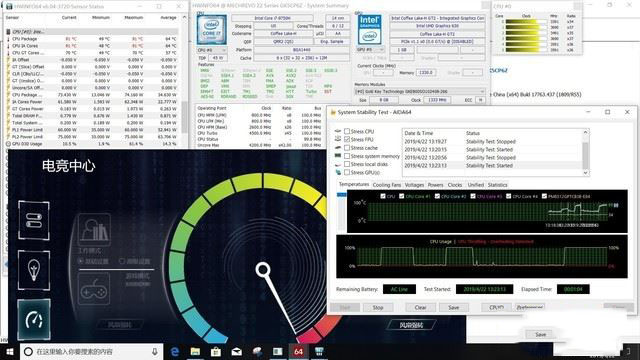Open the light bulb lighting icon in gaming center
Screen dimensions: 640x360
pos(34,270)
